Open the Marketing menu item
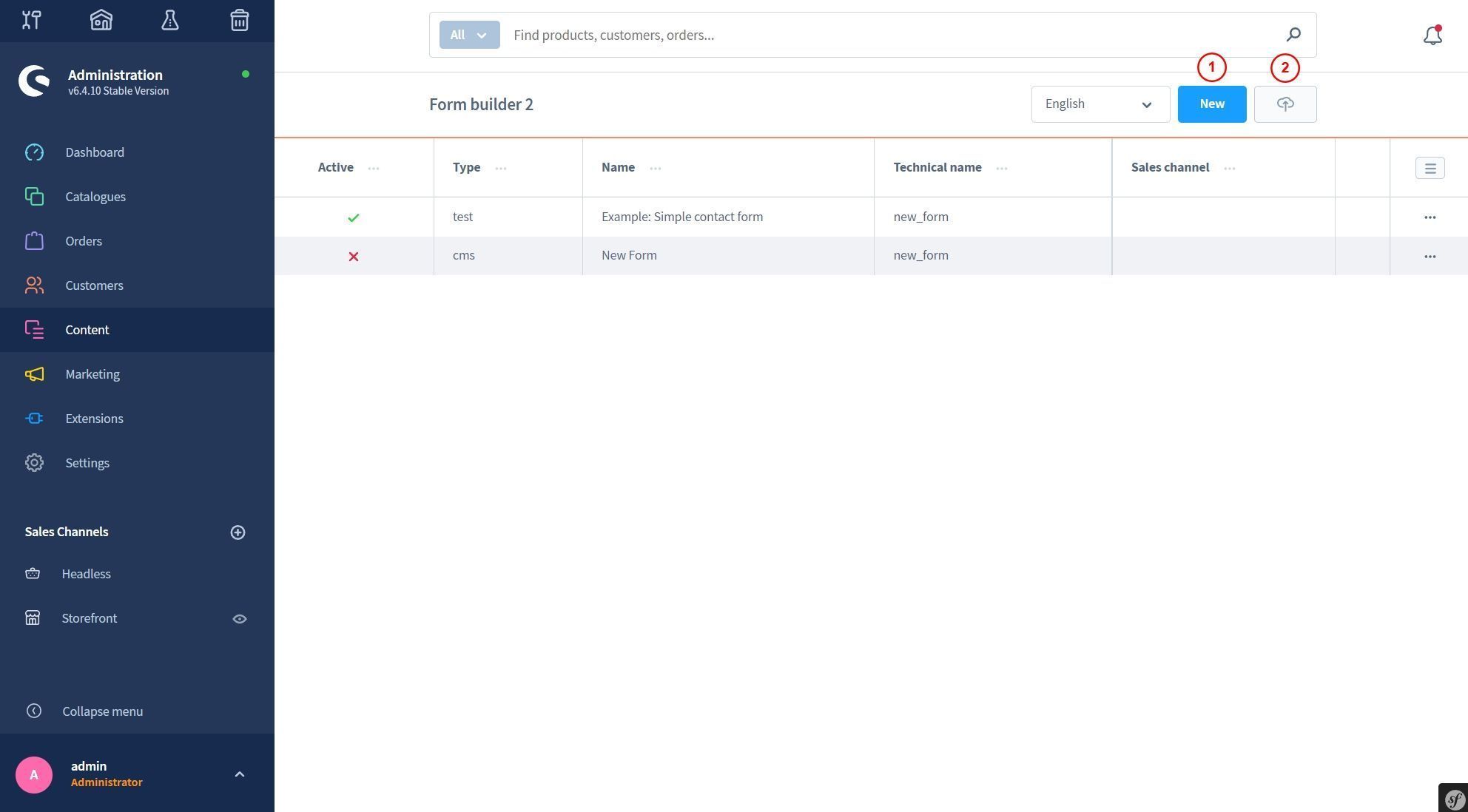The image size is (1468, 812). coord(92,374)
